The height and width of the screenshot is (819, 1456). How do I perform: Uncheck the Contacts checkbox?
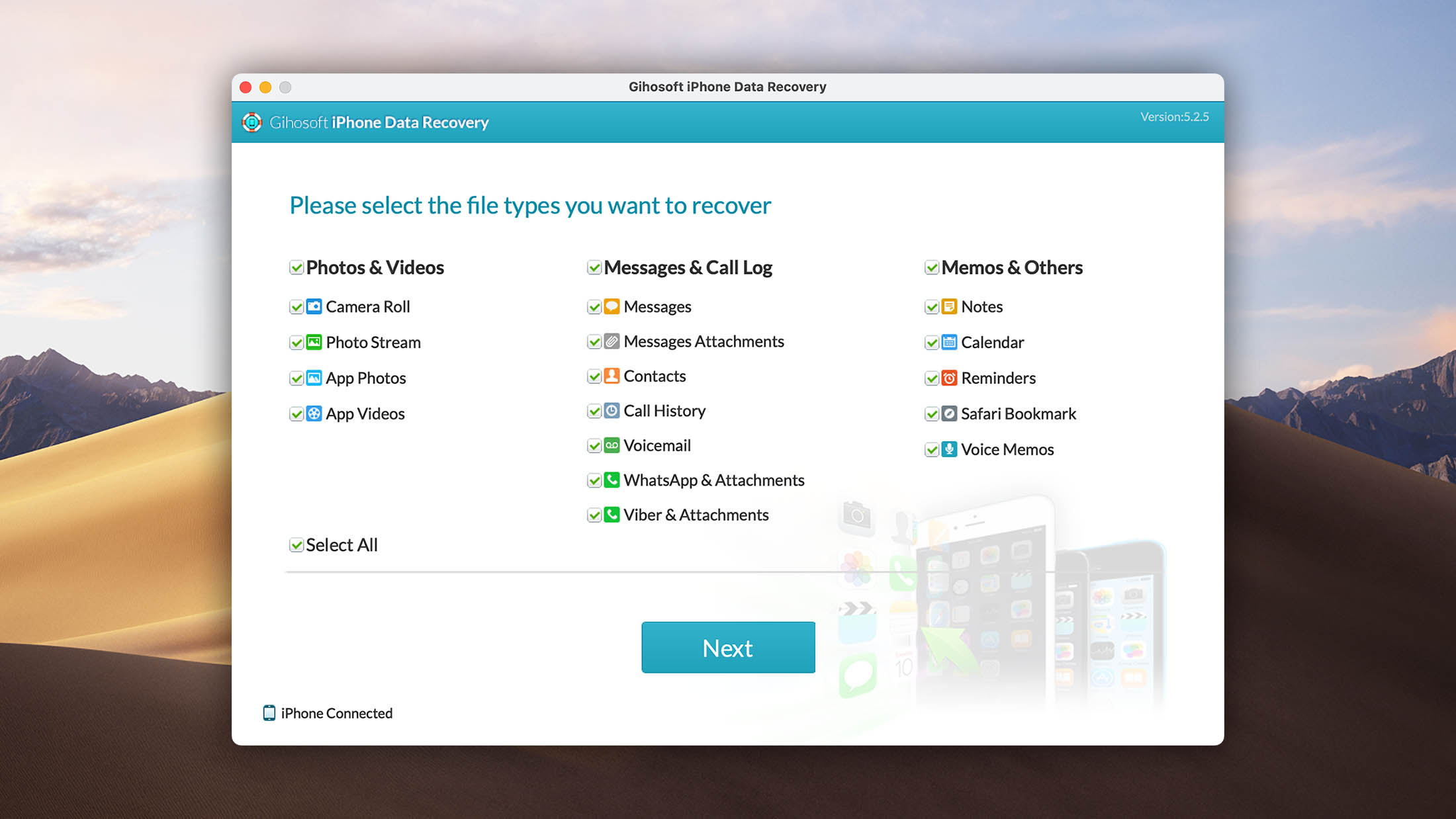[594, 376]
